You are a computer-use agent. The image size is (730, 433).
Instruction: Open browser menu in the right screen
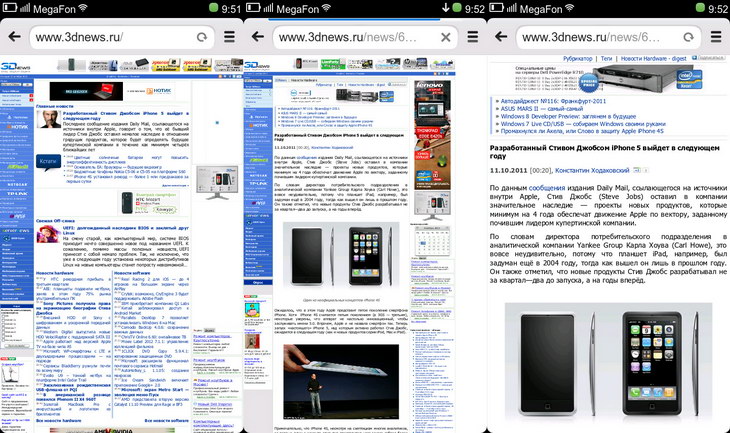tap(716, 37)
